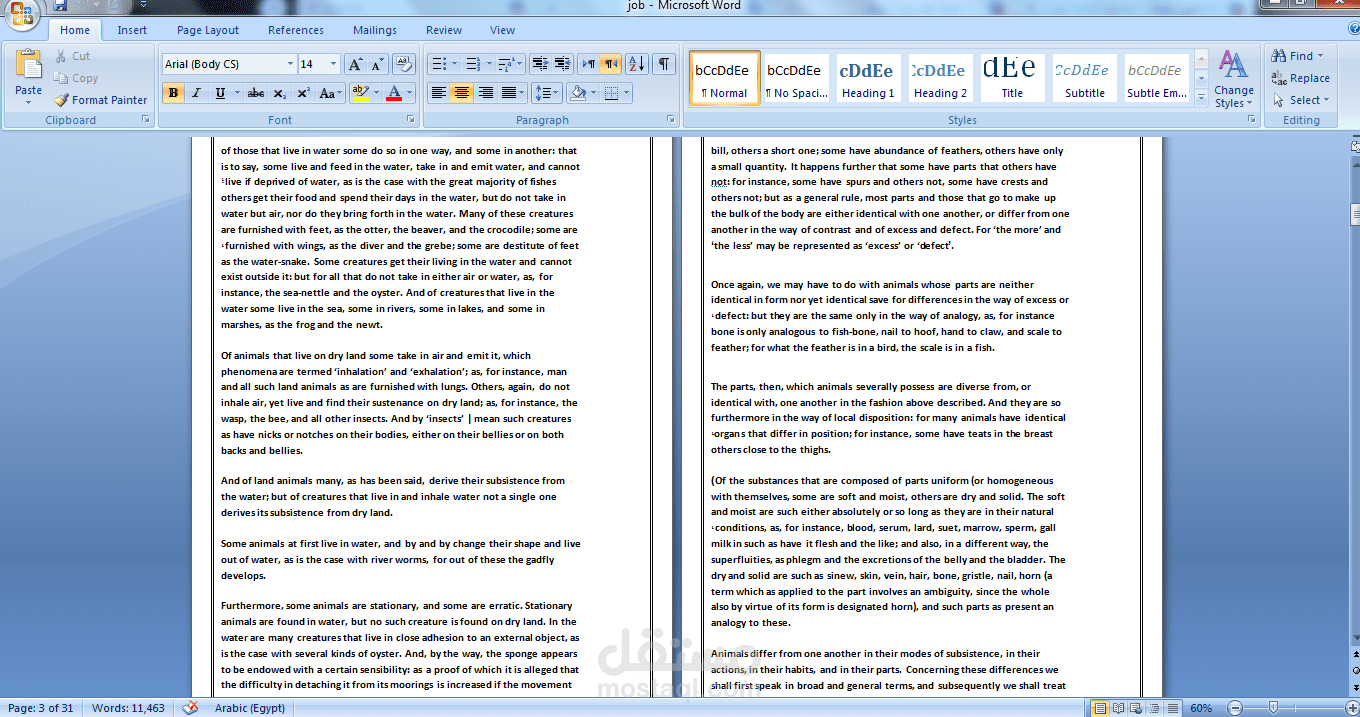Click the bullets list icon
The image size is (1360, 717).
438,64
